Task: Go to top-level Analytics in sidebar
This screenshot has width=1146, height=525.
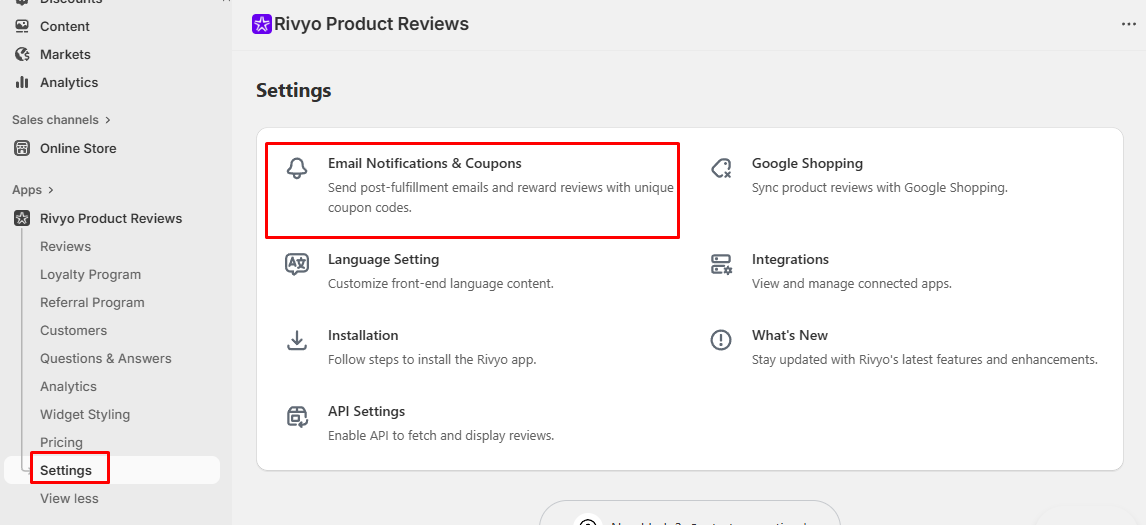Action: (x=69, y=83)
